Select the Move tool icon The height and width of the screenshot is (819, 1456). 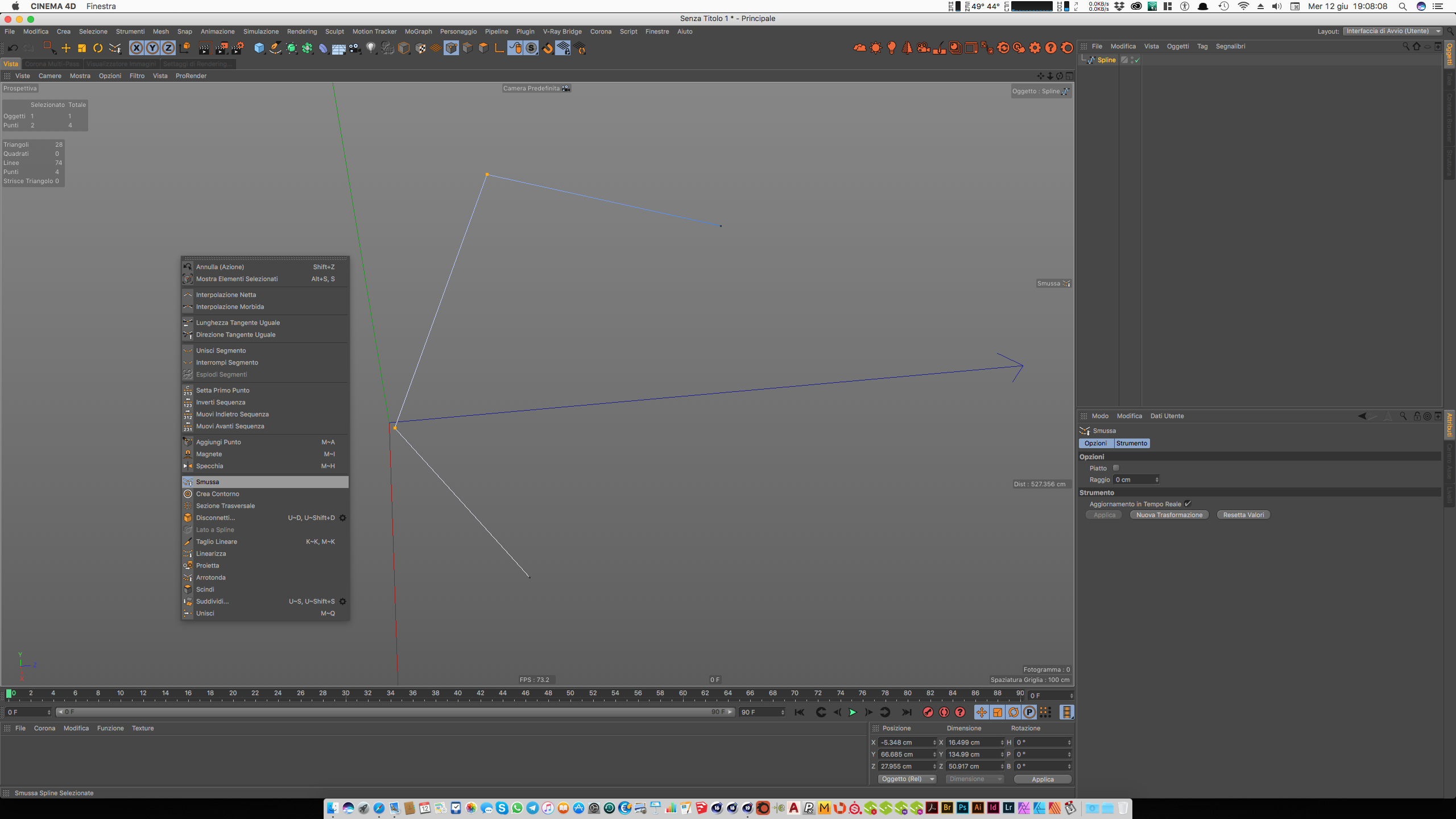[x=66, y=48]
